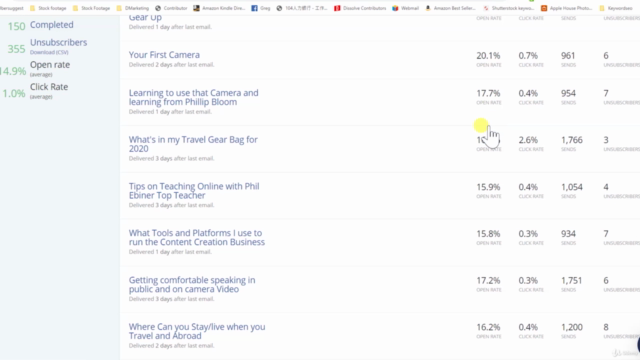
Task: Open 'Learning to use that Camera' email
Action: (193, 97)
